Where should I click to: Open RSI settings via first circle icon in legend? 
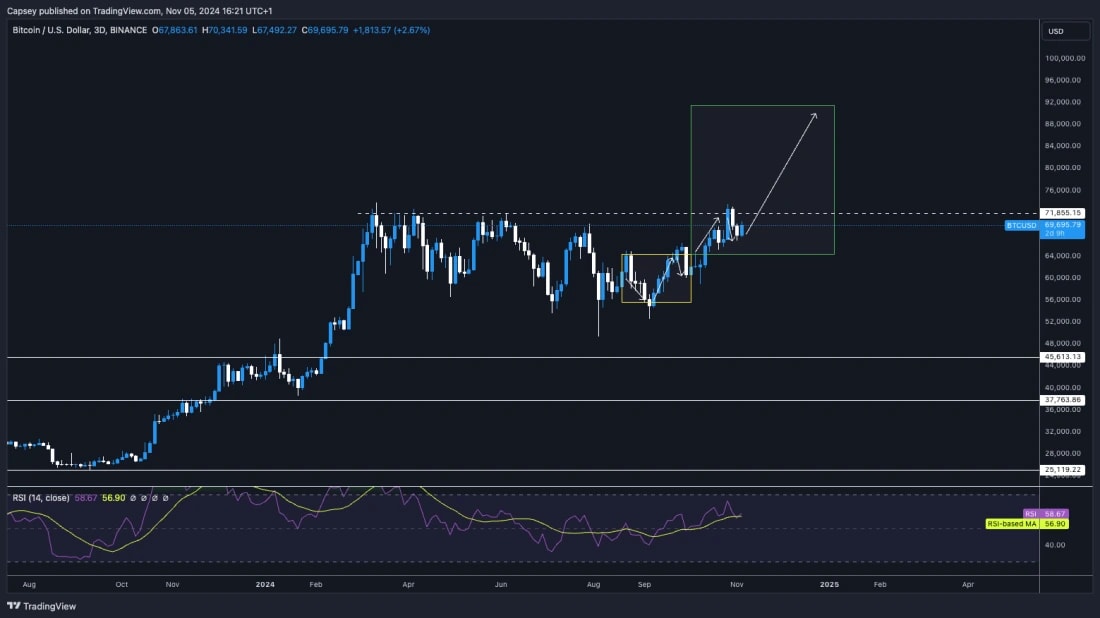(x=131, y=496)
